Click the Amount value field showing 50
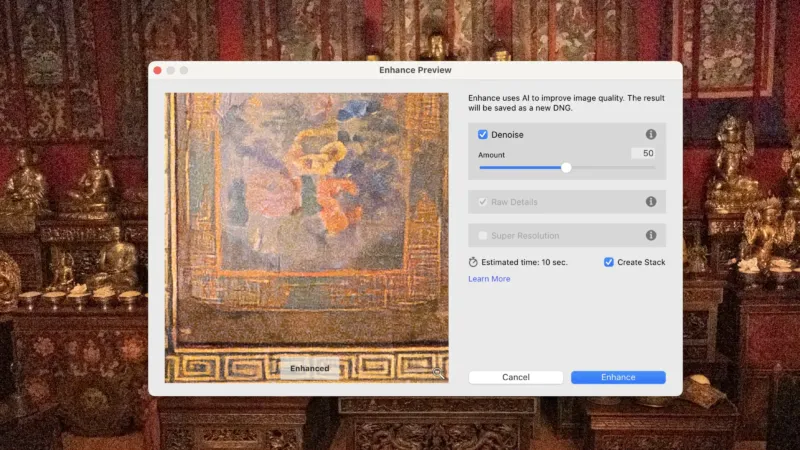This screenshot has height=450, width=800. click(x=643, y=153)
